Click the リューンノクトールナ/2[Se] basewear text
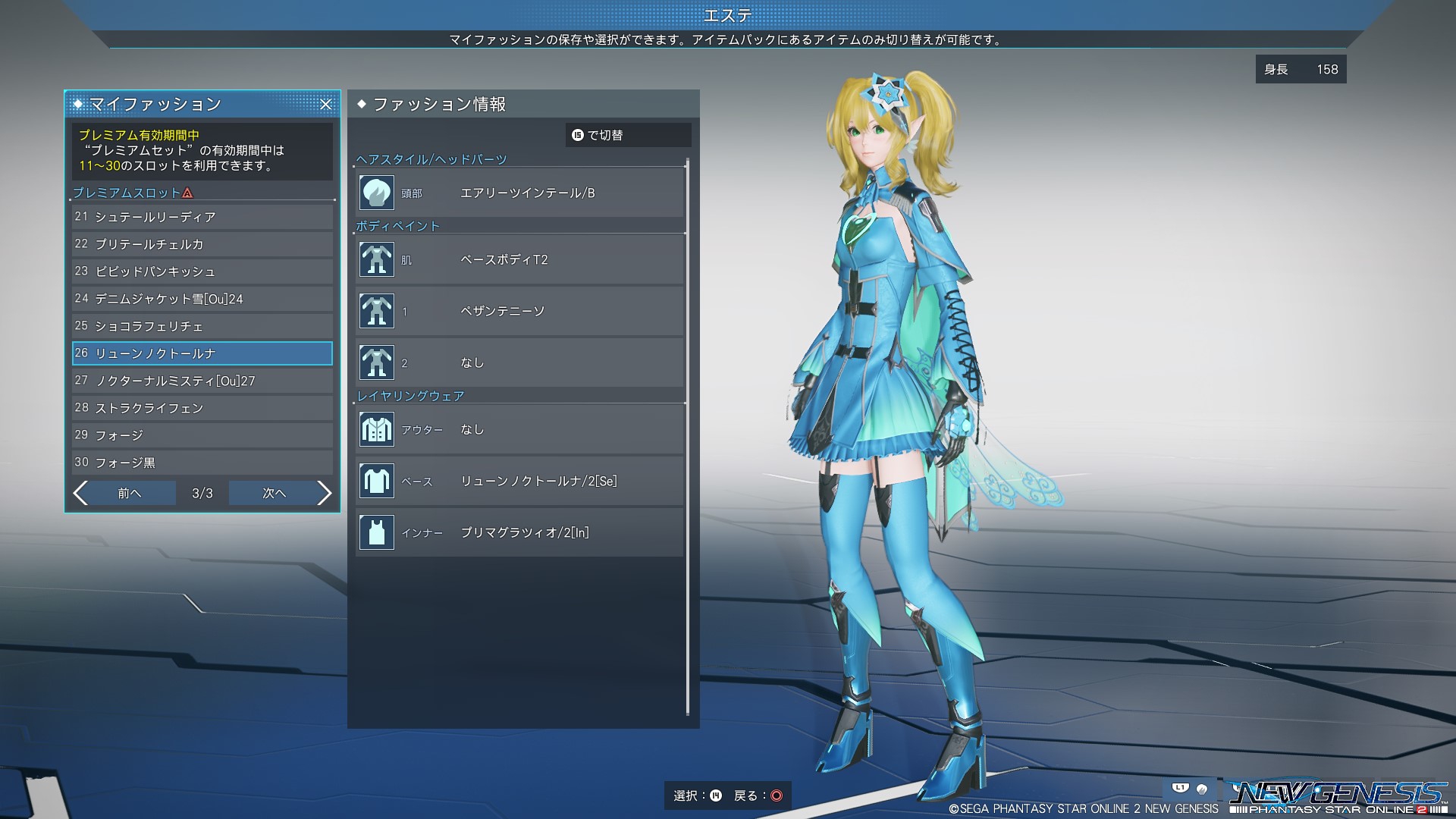The width and height of the screenshot is (1456, 819). [539, 482]
